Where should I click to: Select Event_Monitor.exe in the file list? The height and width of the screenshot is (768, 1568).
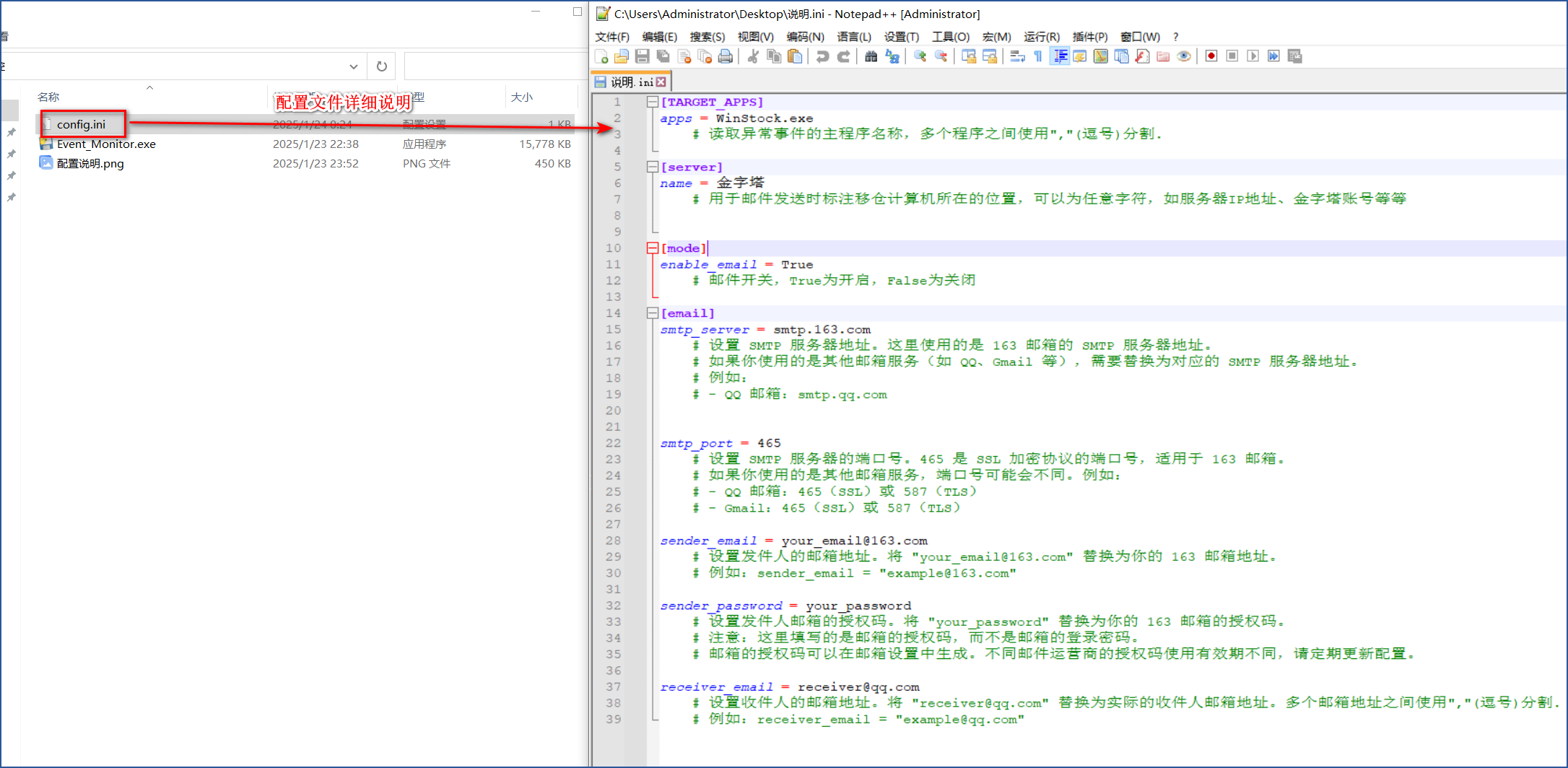pos(106,144)
